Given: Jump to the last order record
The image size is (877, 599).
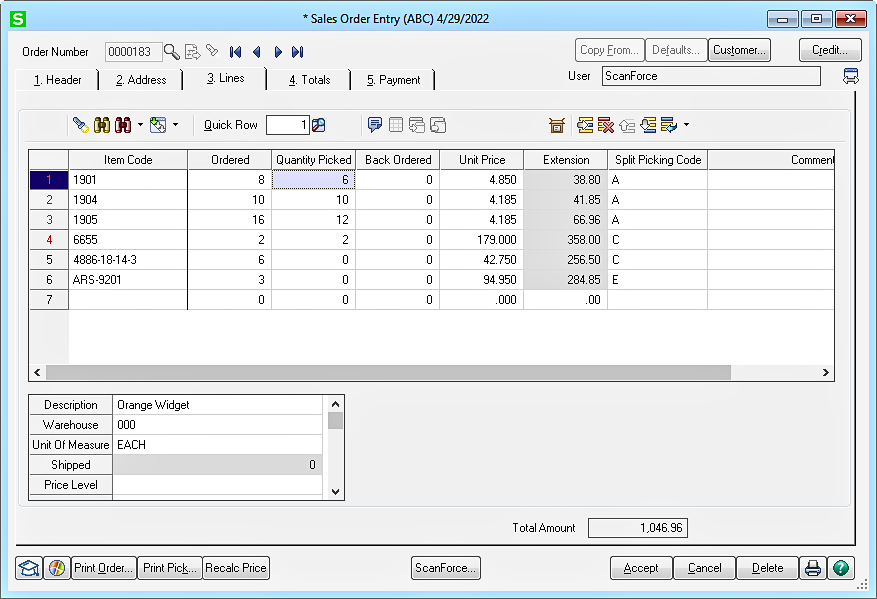Looking at the screenshot, I should [298, 52].
